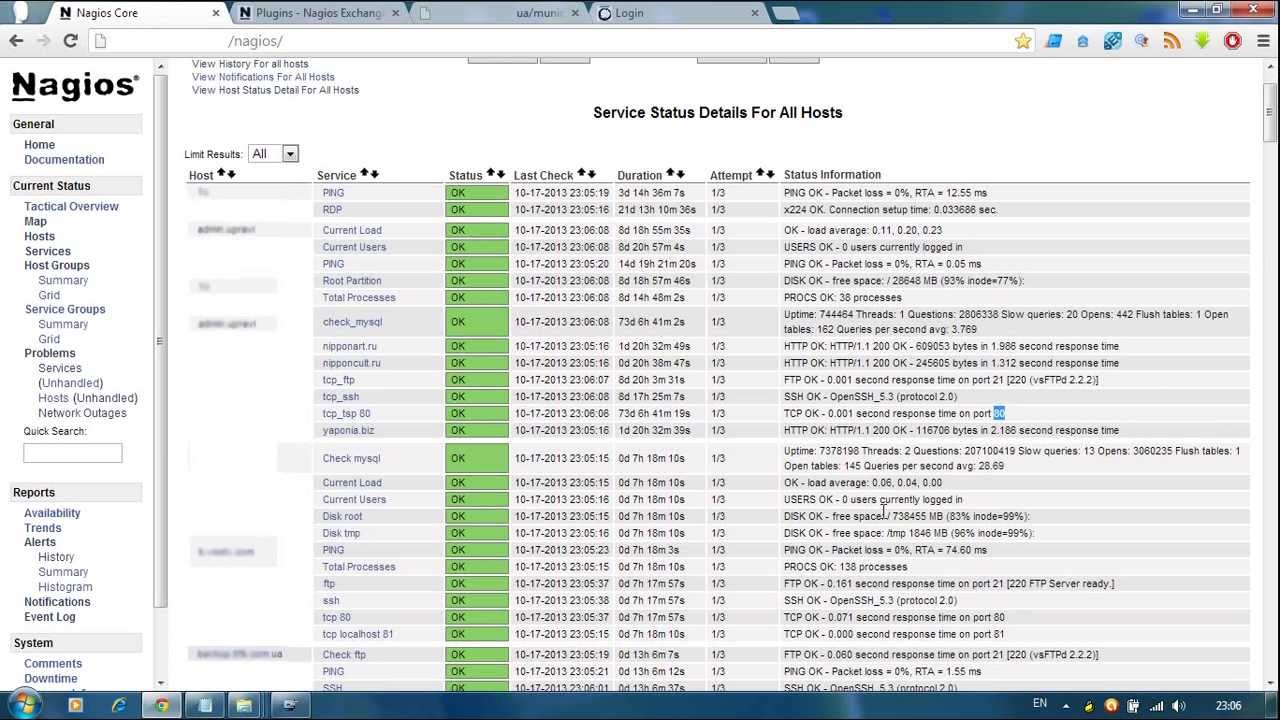
Task: Bookmark page with star icon
Action: 1022,41
